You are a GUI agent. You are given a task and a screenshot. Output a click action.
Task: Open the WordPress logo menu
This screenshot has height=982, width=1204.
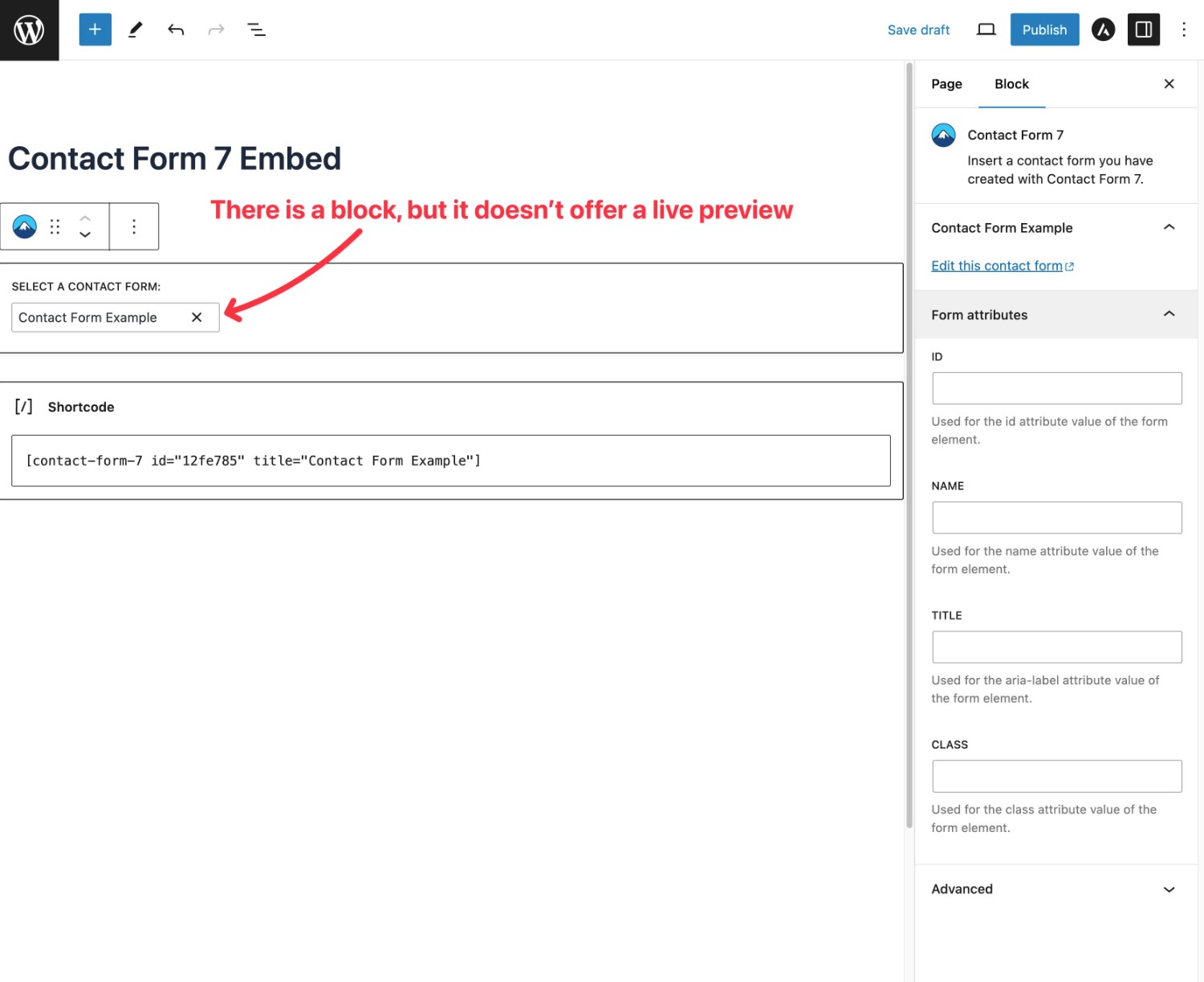coord(29,30)
